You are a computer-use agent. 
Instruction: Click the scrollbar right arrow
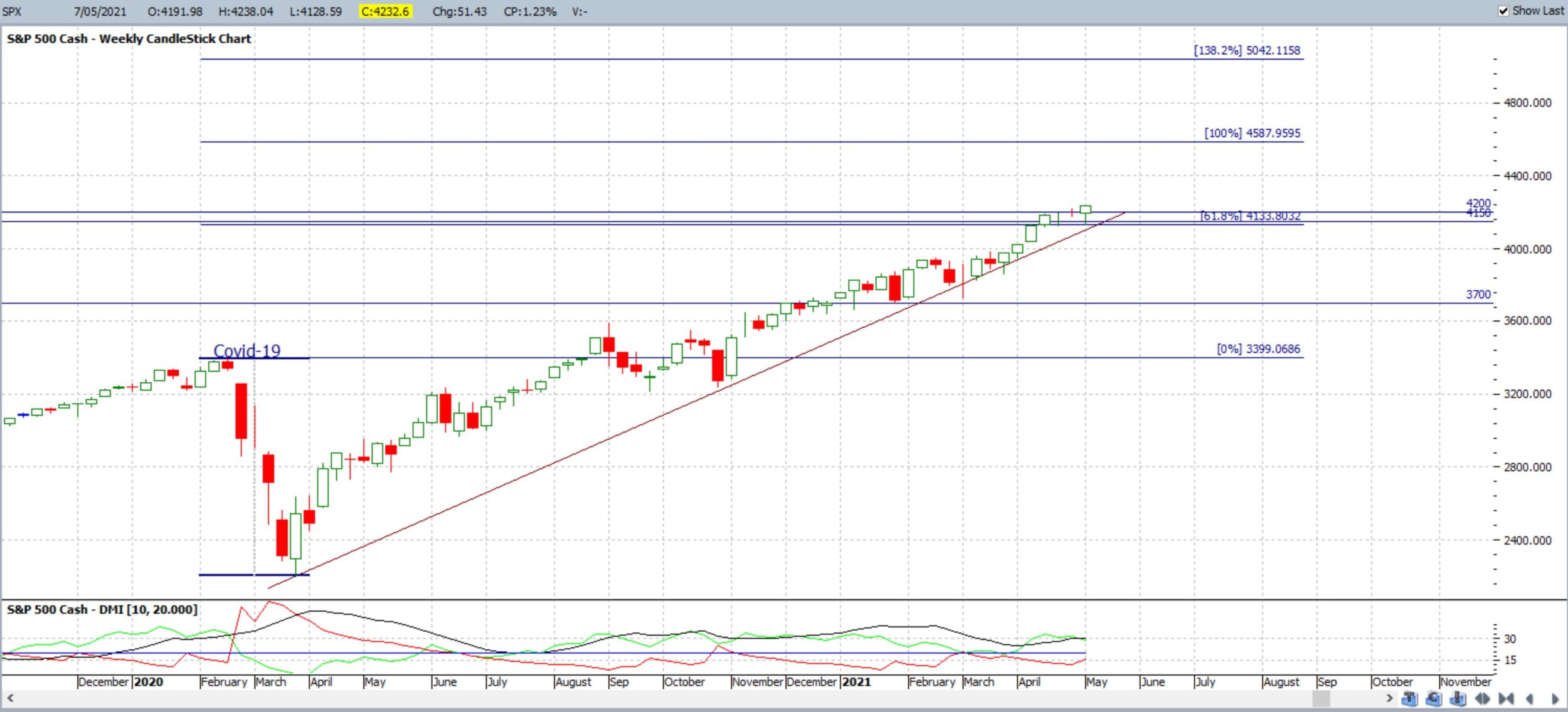click(1389, 698)
